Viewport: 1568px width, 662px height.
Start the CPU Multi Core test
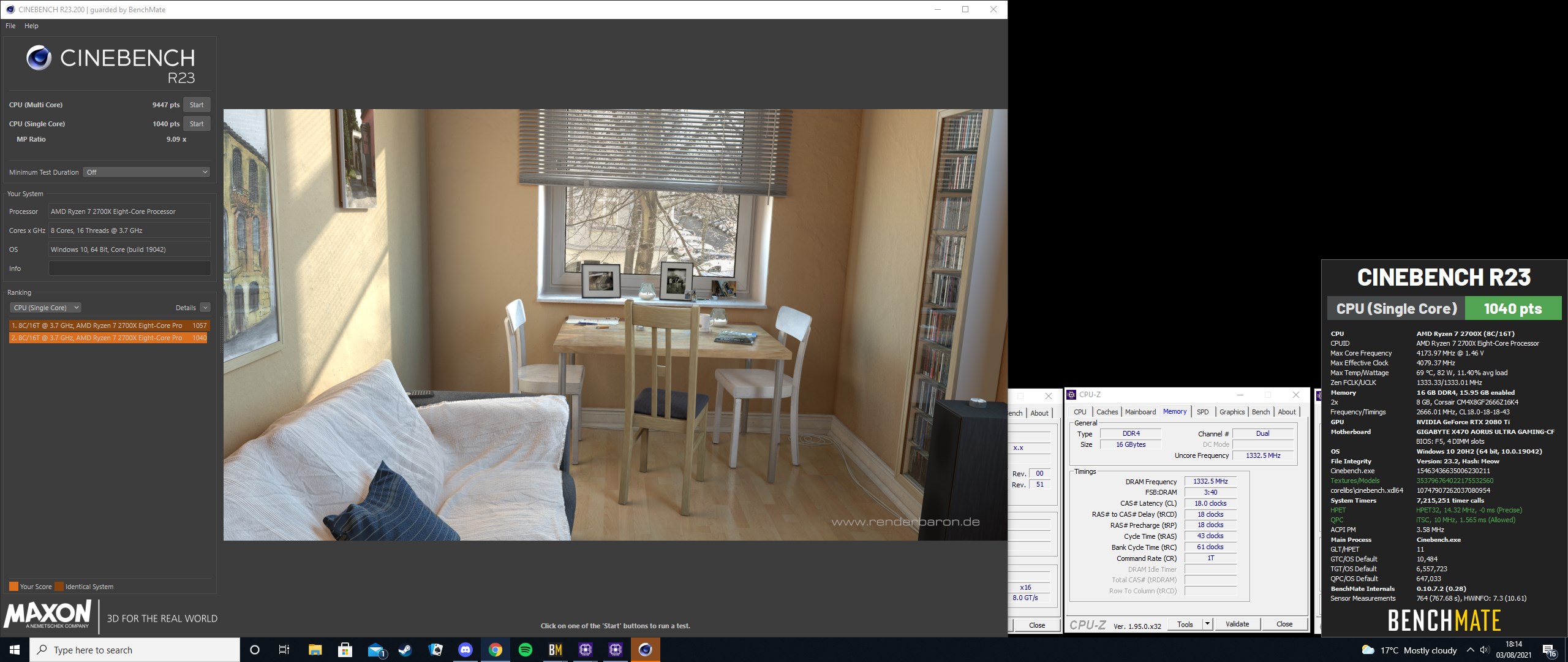(197, 105)
